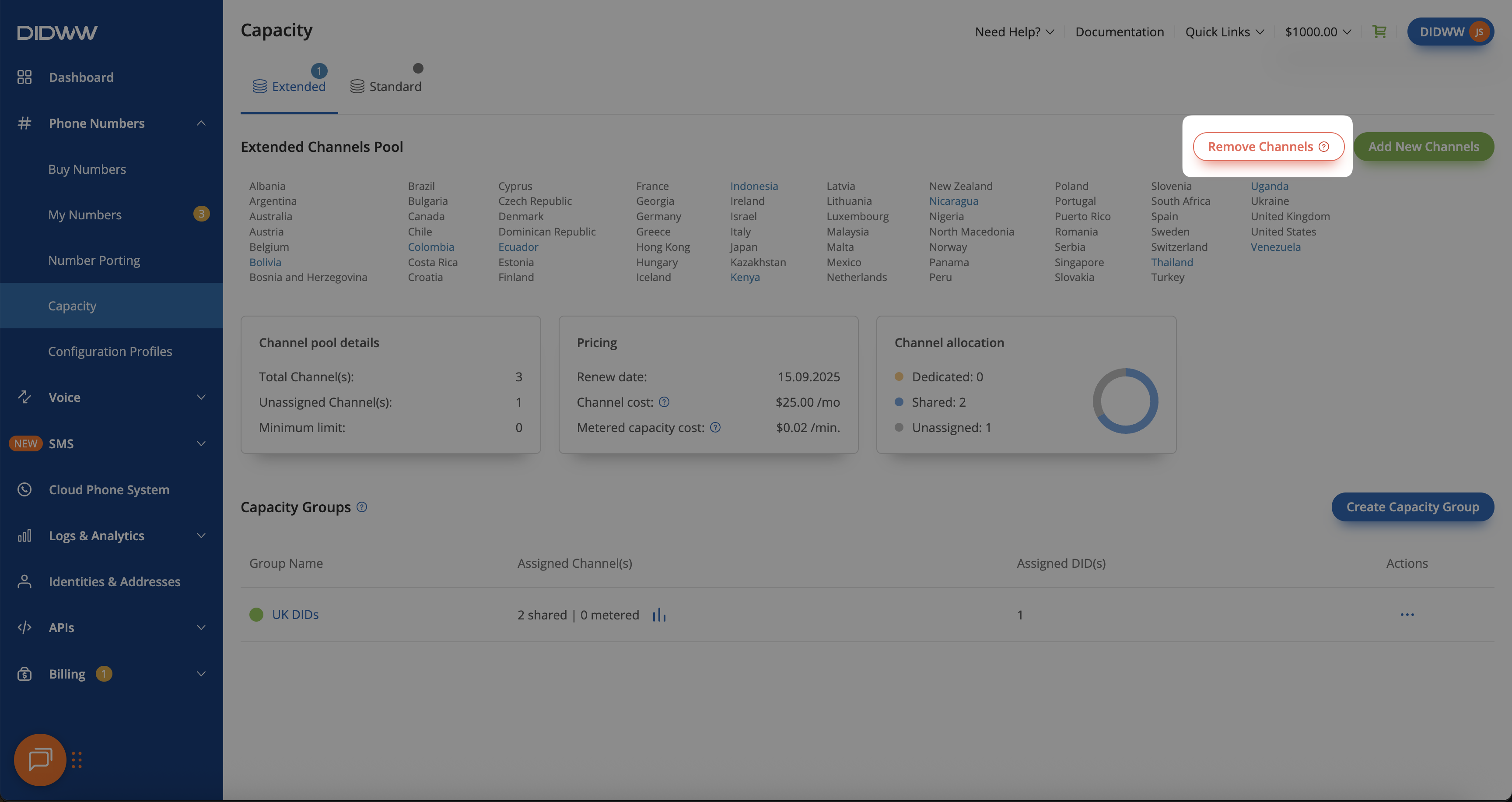The image size is (1512, 802).
Task: Click the green status dot of UK DIDs
Action: (256, 615)
